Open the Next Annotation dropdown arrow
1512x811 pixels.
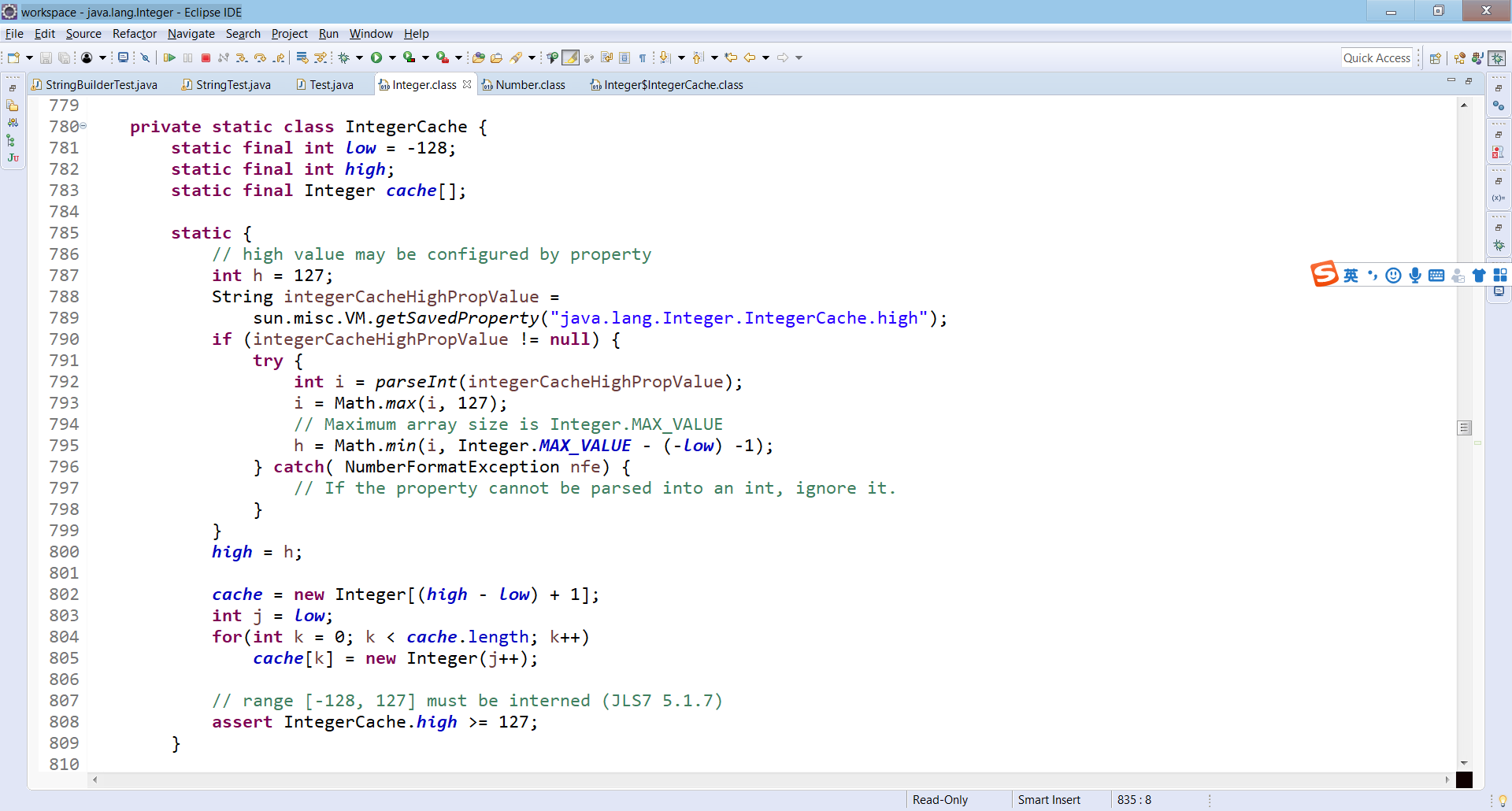[x=681, y=57]
